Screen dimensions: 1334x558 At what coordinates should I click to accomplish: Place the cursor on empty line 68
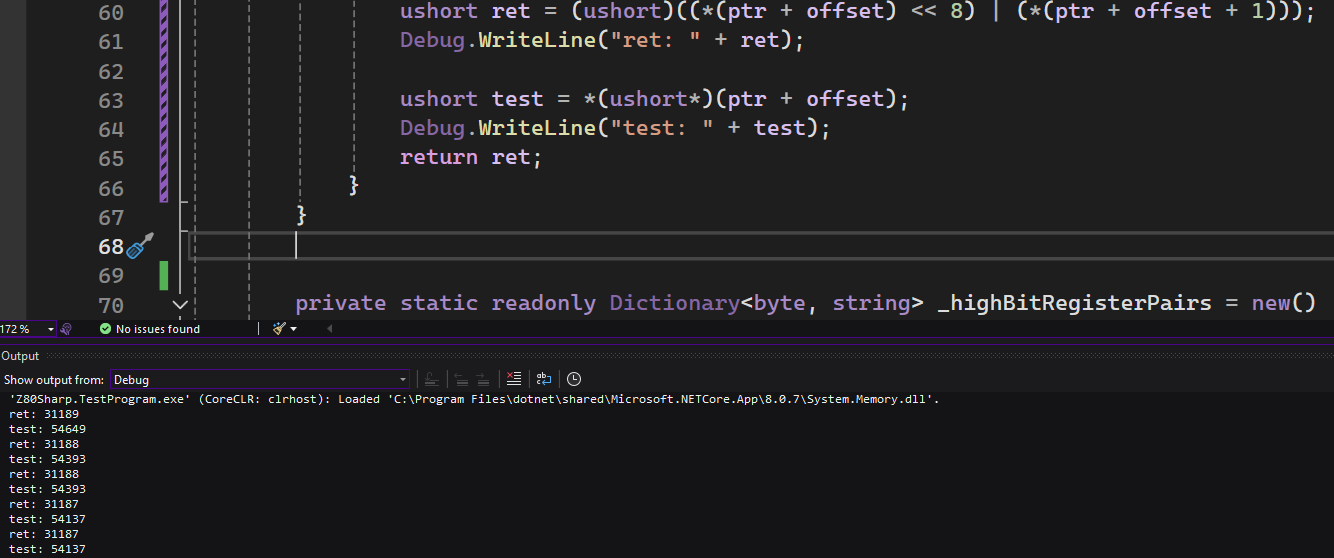click(760, 246)
